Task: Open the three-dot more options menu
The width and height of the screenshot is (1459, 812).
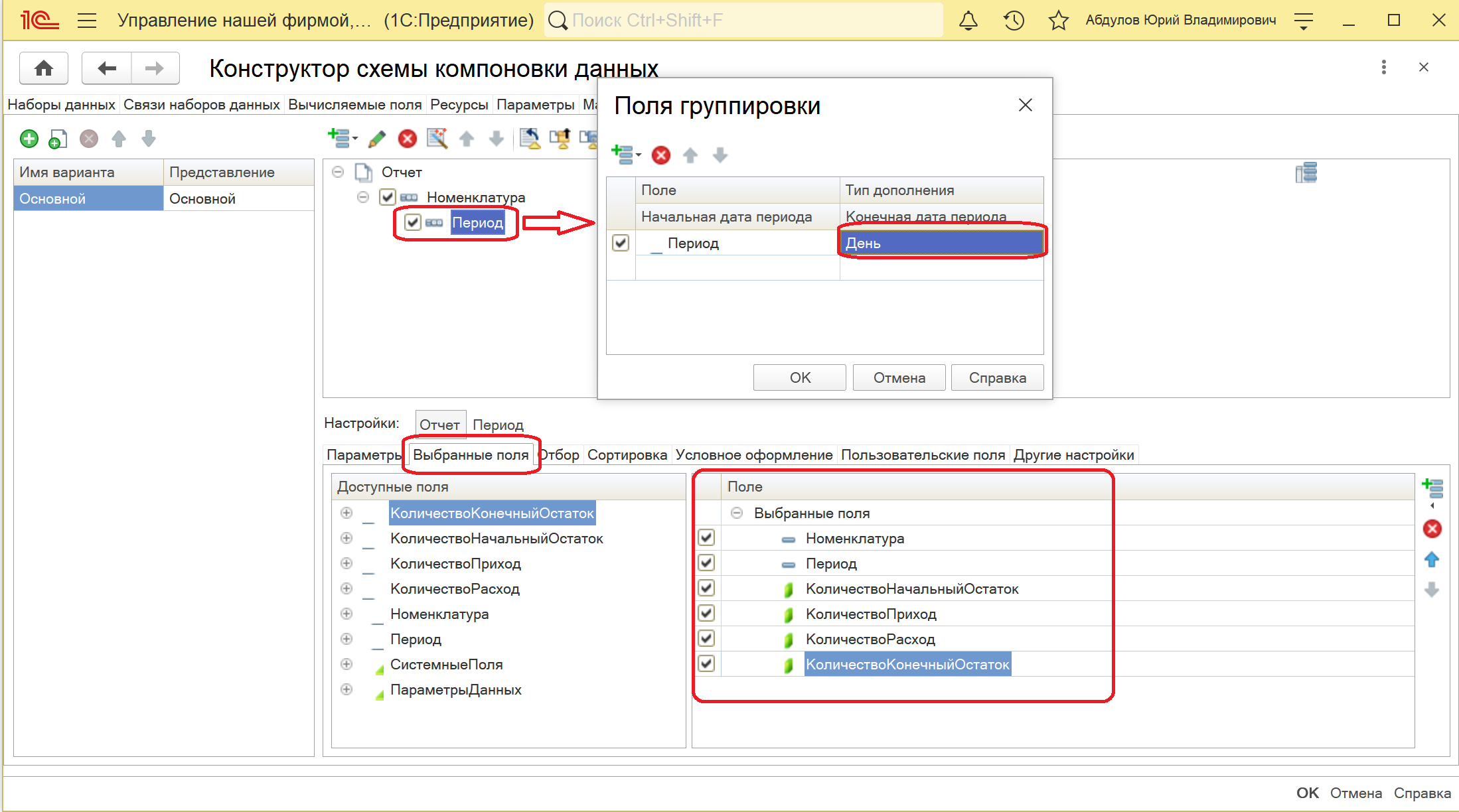Action: [x=1383, y=67]
